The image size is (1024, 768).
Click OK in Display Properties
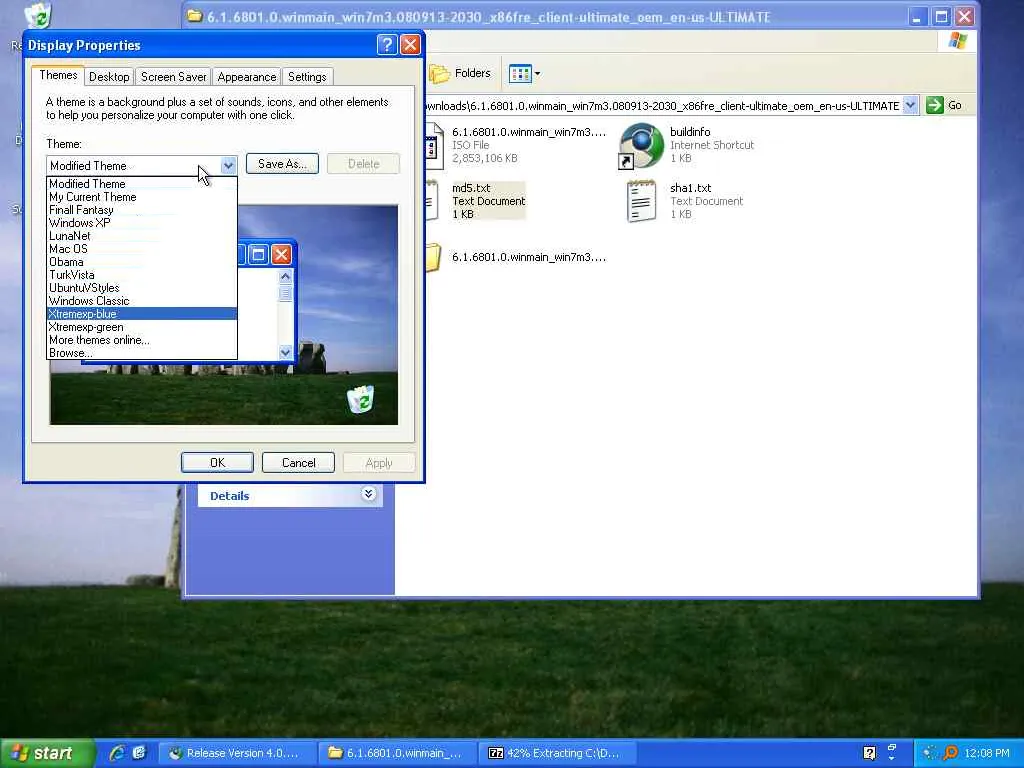tap(217, 462)
